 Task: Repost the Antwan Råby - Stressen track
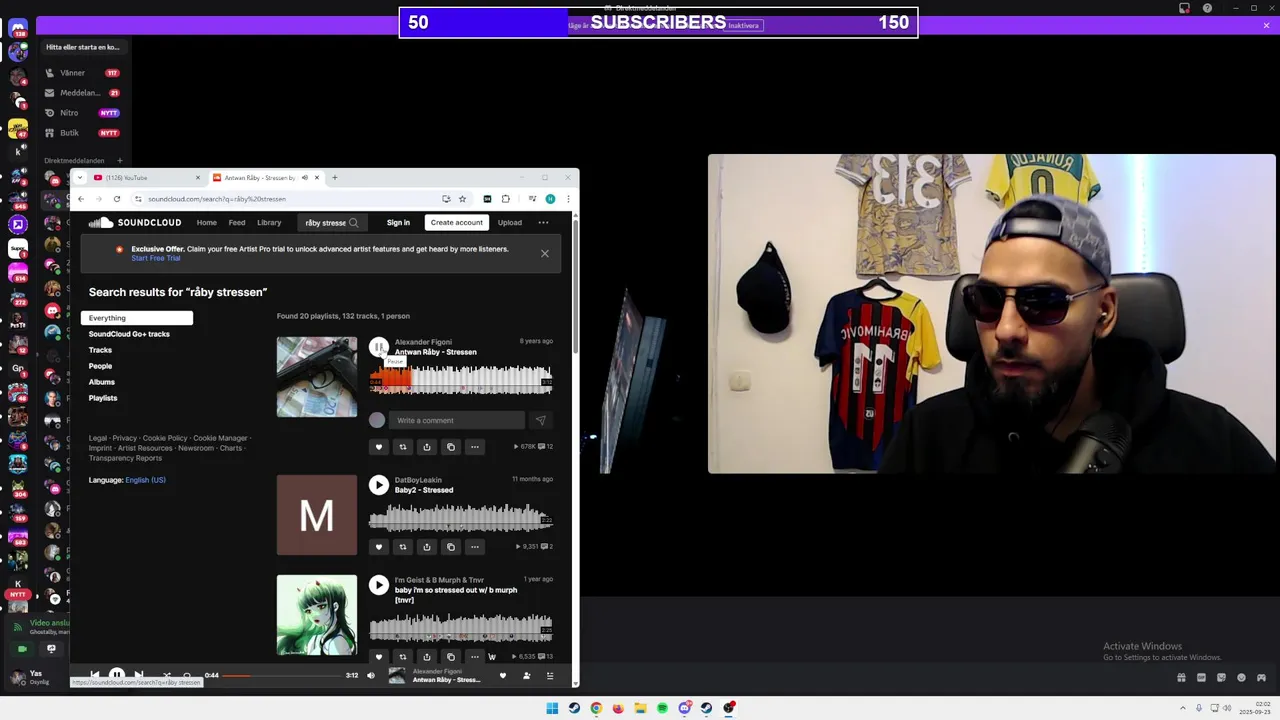[x=402, y=447]
